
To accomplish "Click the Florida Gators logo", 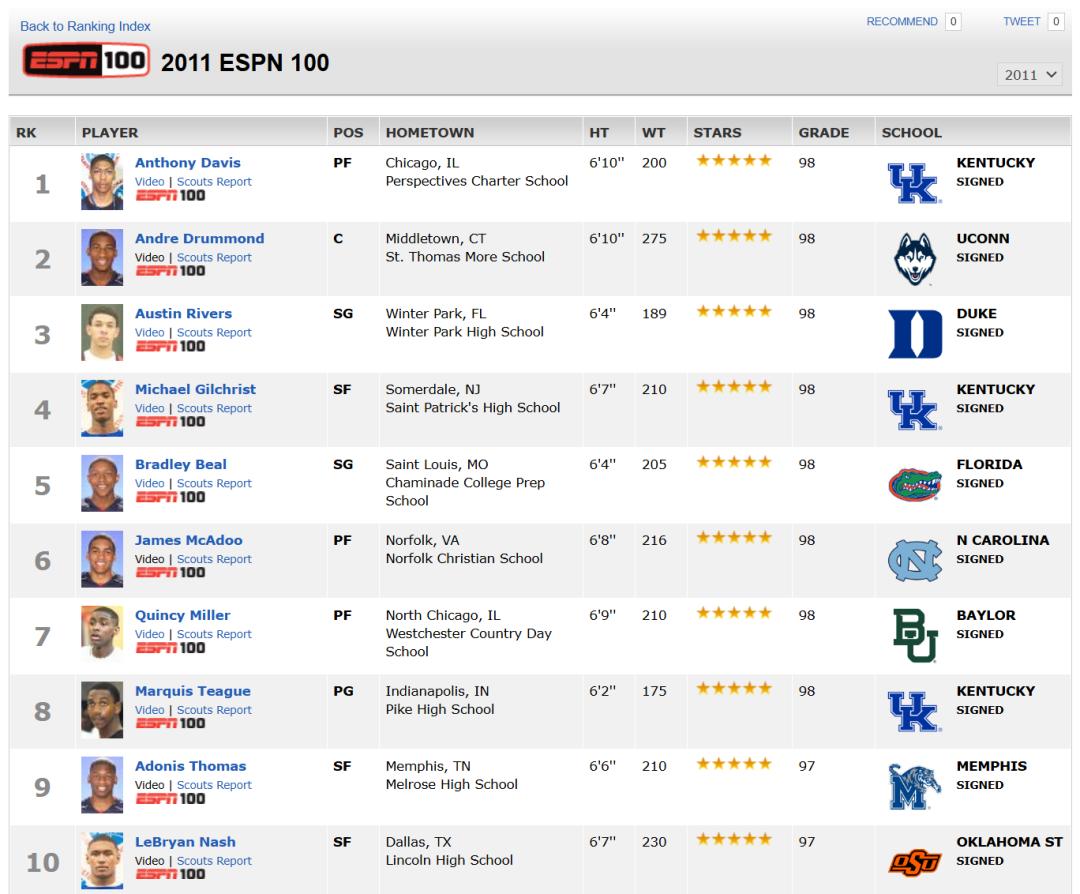I will 914,484.
